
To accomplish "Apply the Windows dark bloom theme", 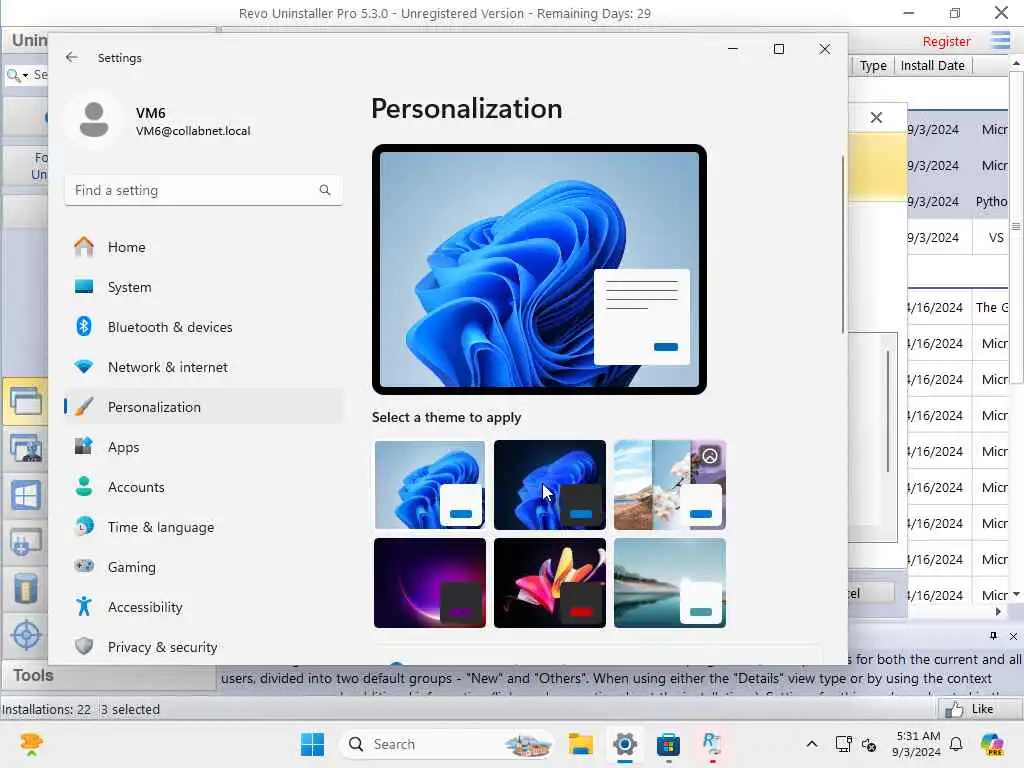I will point(550,485).
